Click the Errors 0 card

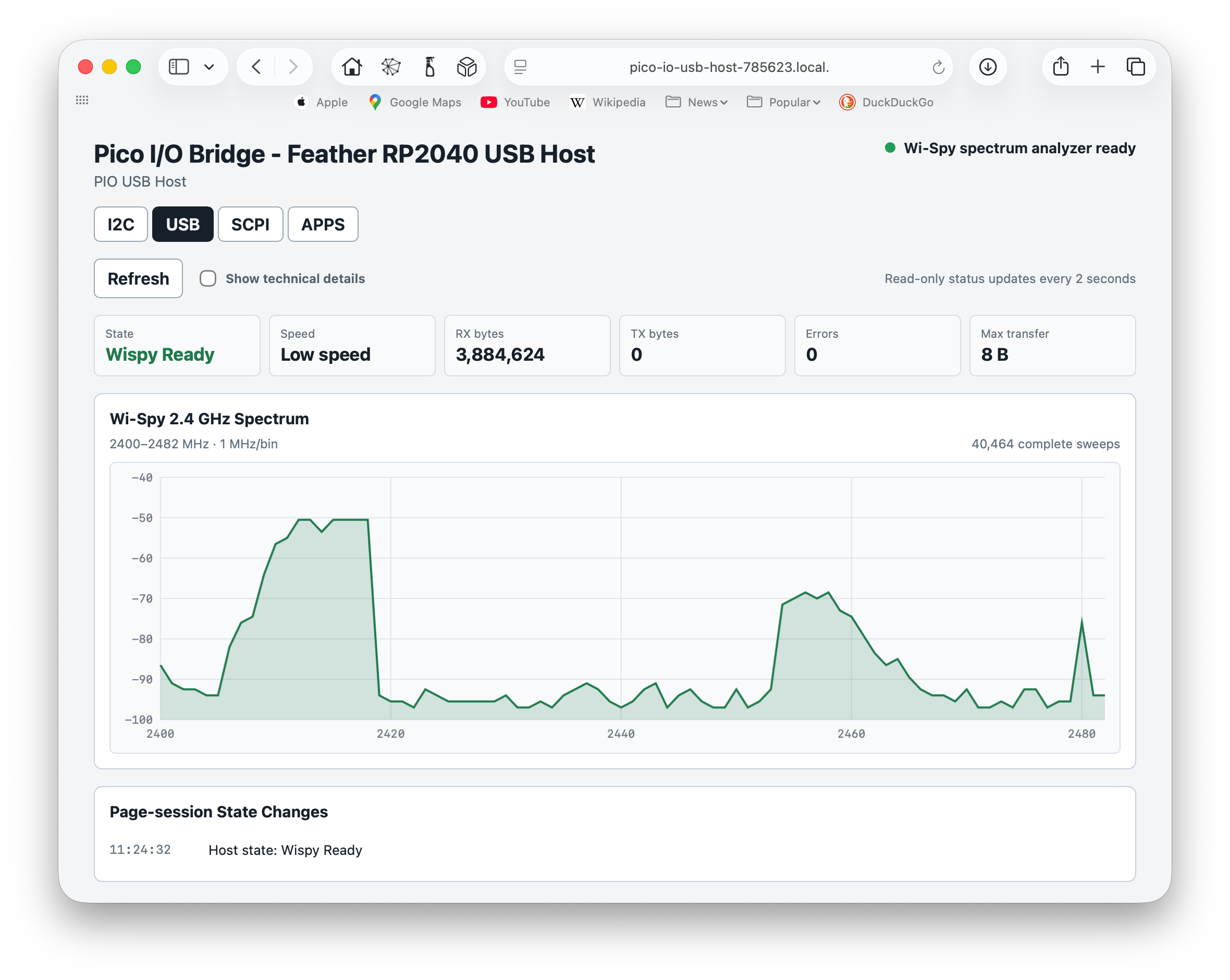tap(878, 345)
